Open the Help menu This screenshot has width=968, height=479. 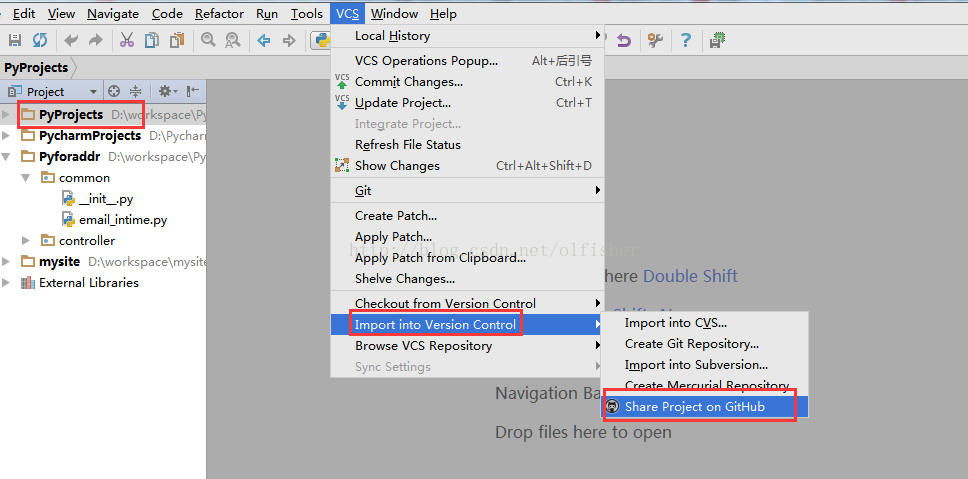[x=443, y=14]
